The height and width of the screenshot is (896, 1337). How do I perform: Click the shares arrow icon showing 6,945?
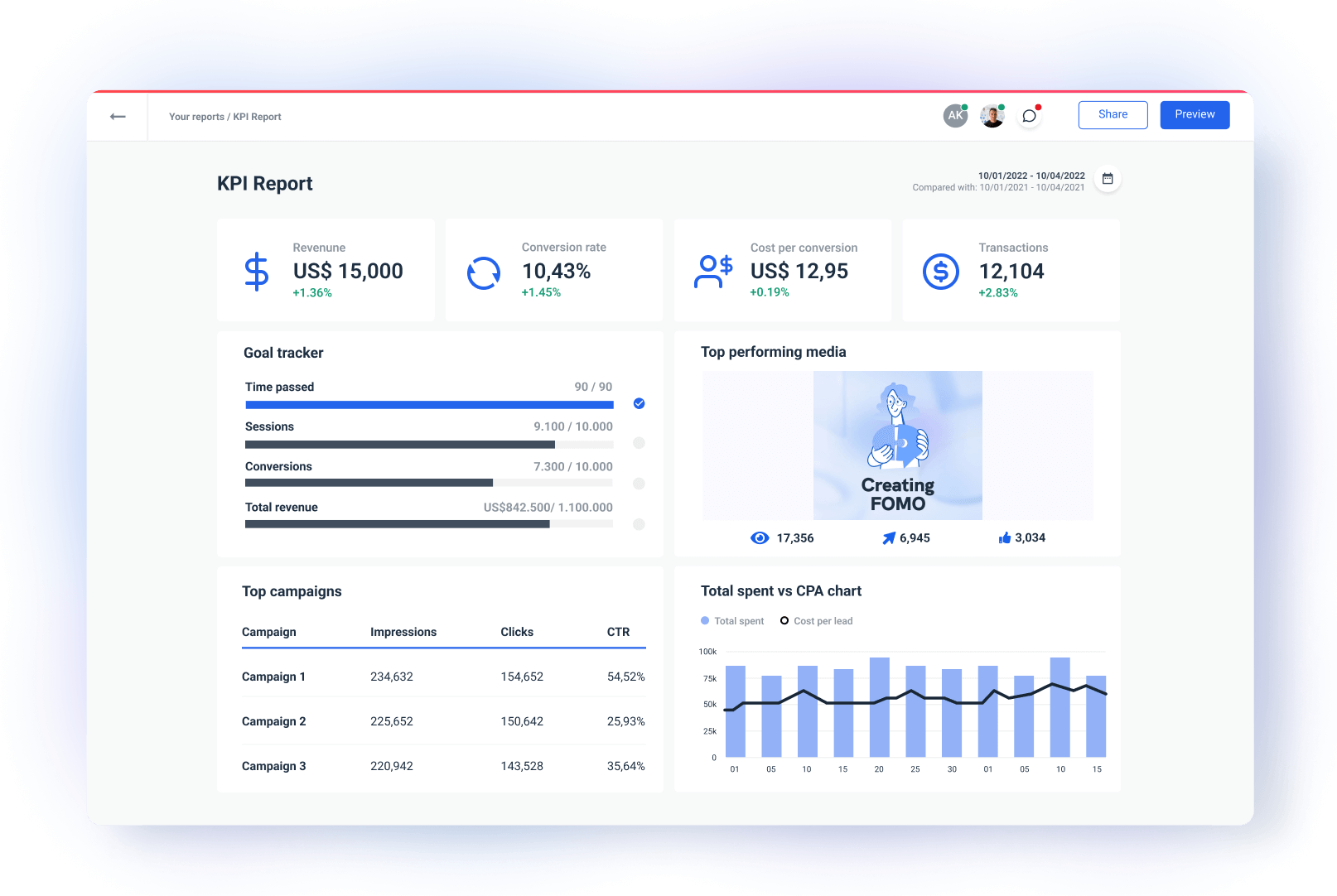[x=887, y=537]
